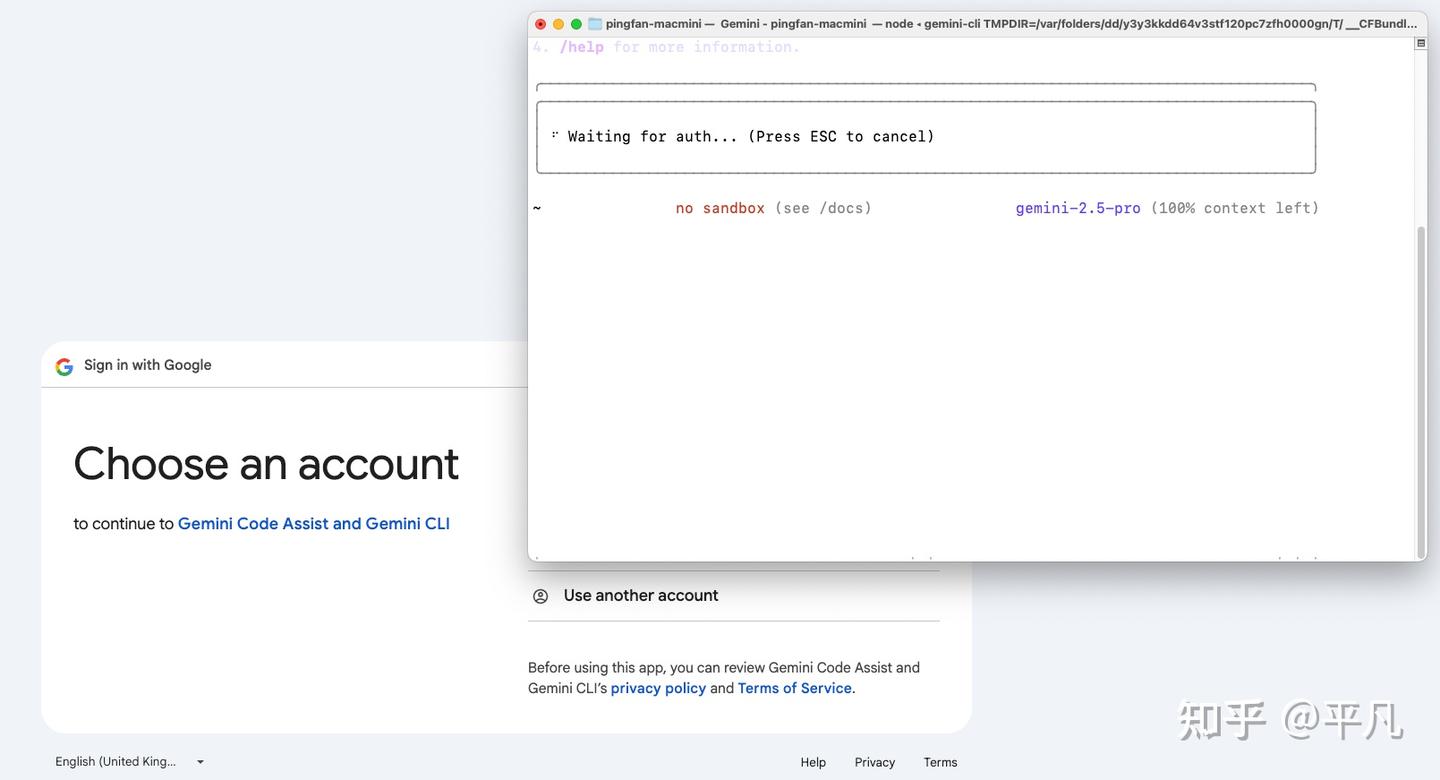
Task: Choose Use another account
Action: pos(734,596)
